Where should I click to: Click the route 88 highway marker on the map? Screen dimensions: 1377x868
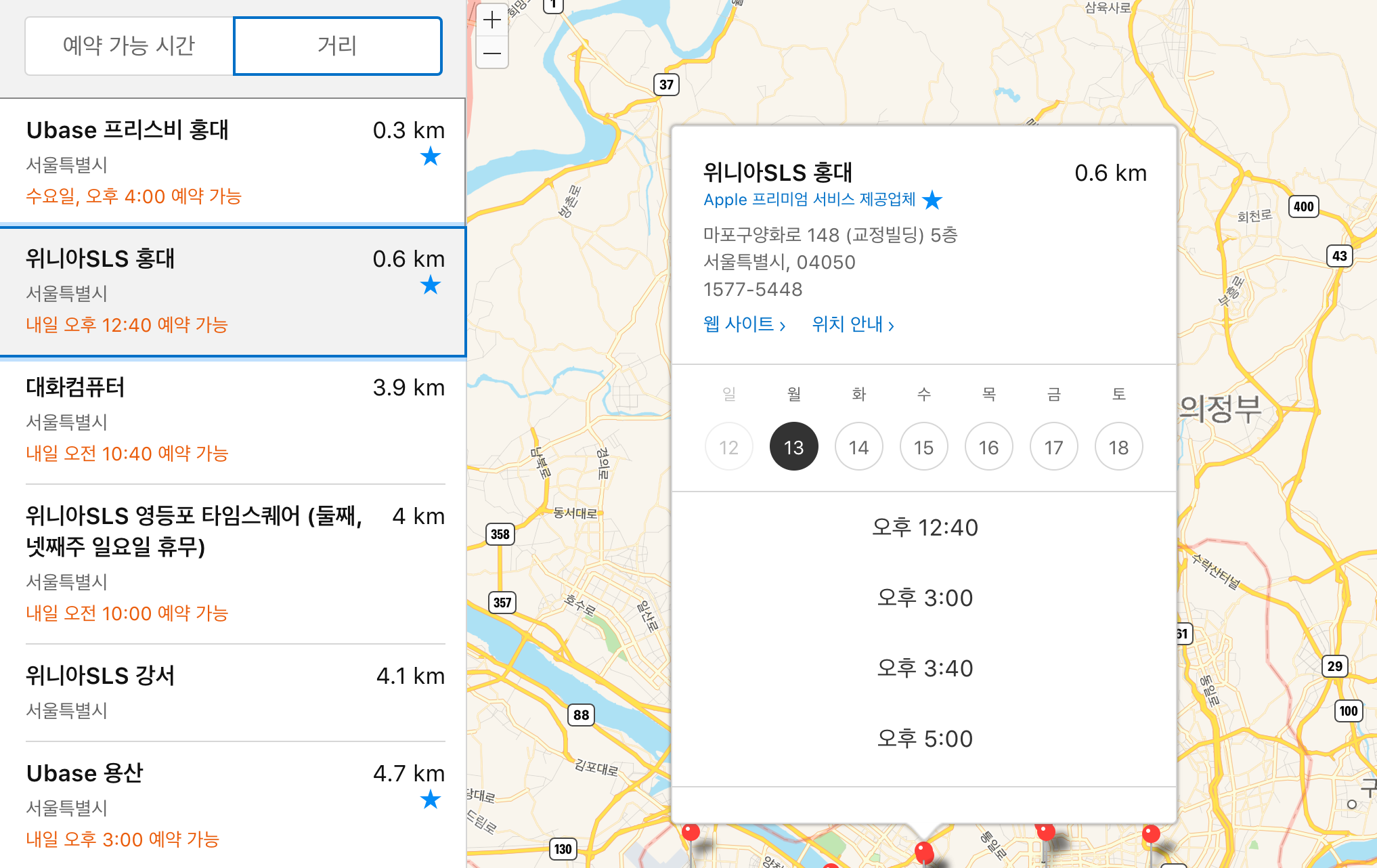pos(581,715)
